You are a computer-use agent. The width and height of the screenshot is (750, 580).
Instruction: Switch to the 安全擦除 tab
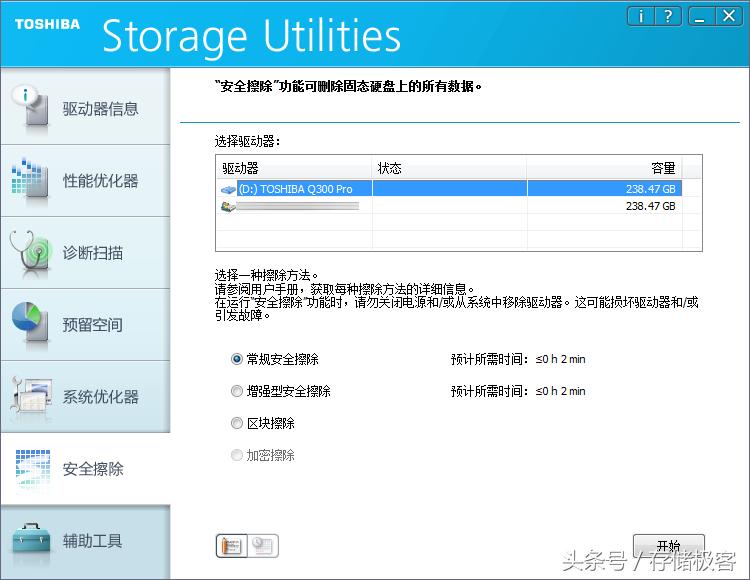tap(93, 469)
